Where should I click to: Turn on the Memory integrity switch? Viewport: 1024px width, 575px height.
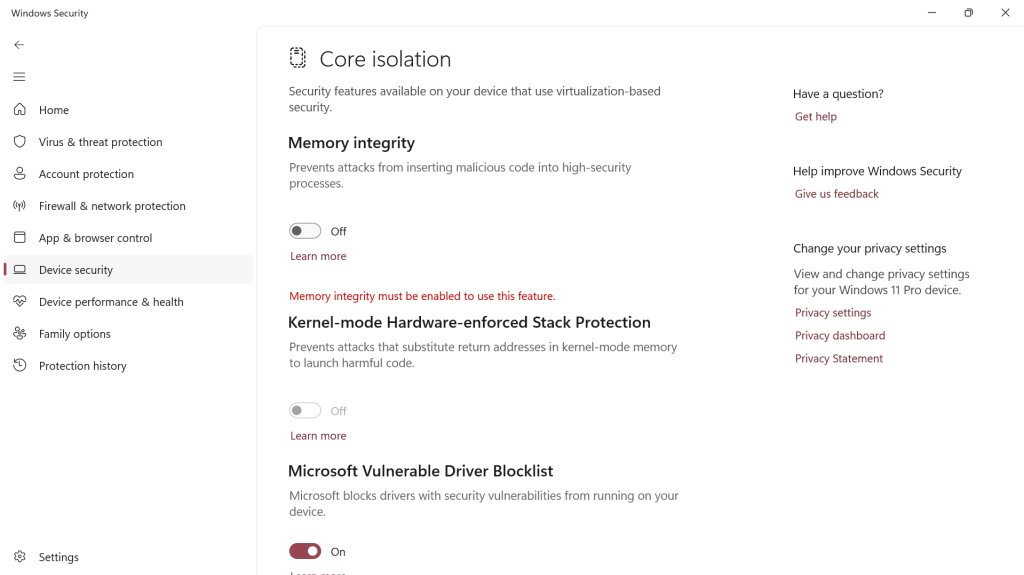tap(305, 231)
